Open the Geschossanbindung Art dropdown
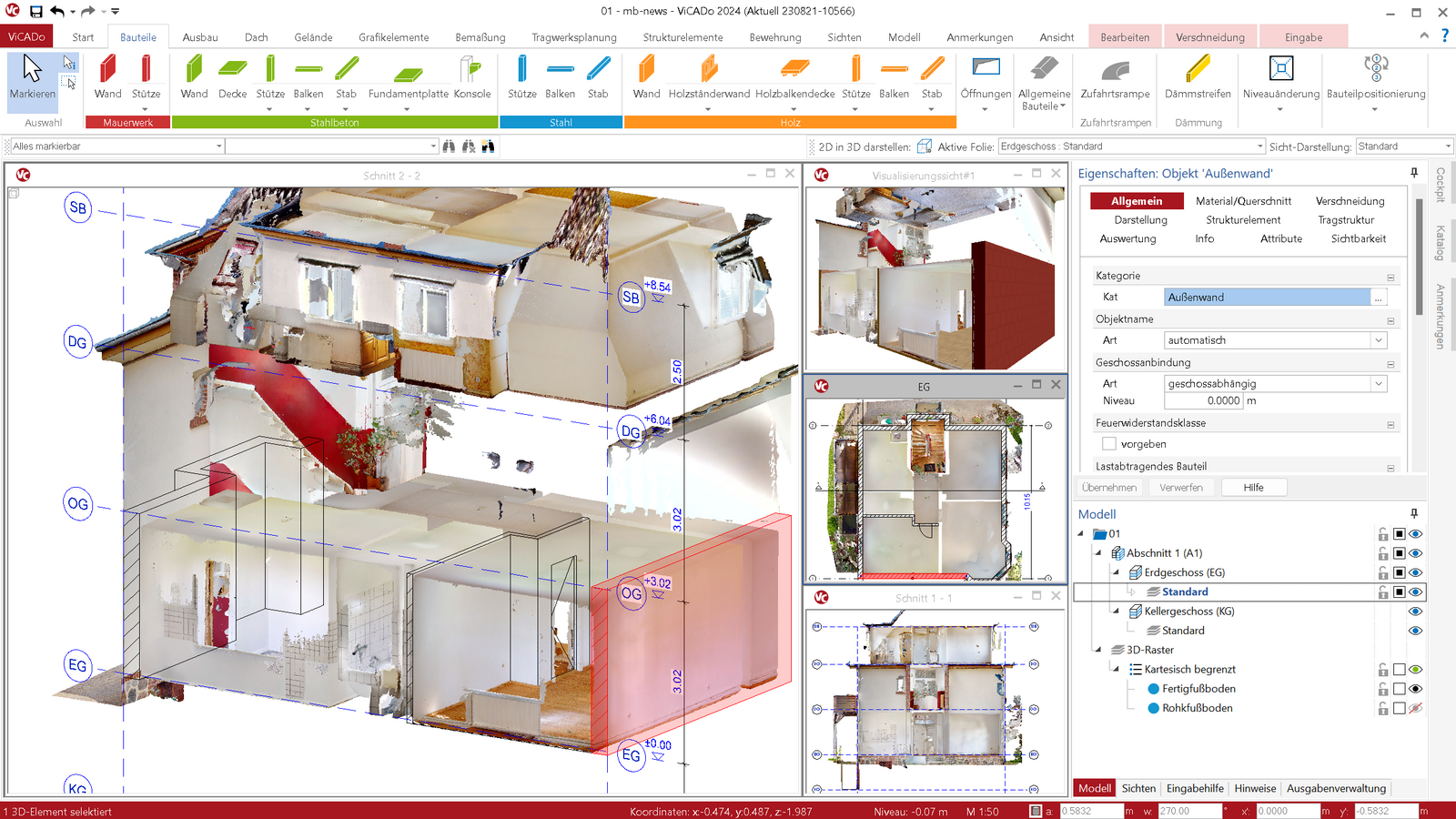 (1379, 384)
